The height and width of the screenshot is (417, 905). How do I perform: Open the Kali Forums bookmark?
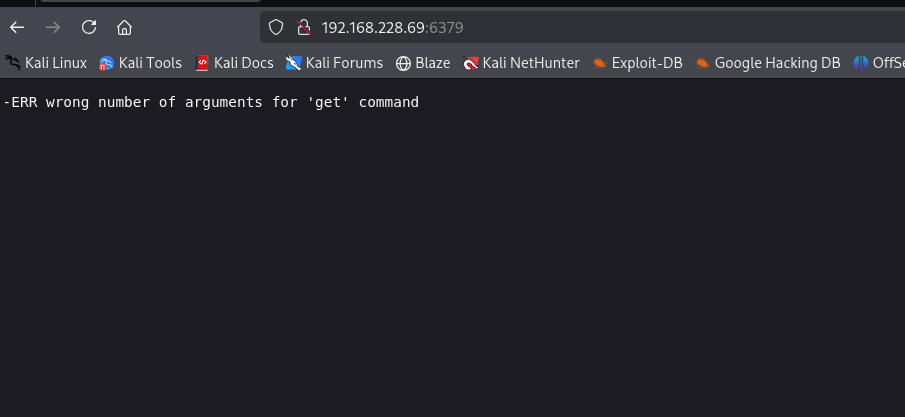(334, 63)
